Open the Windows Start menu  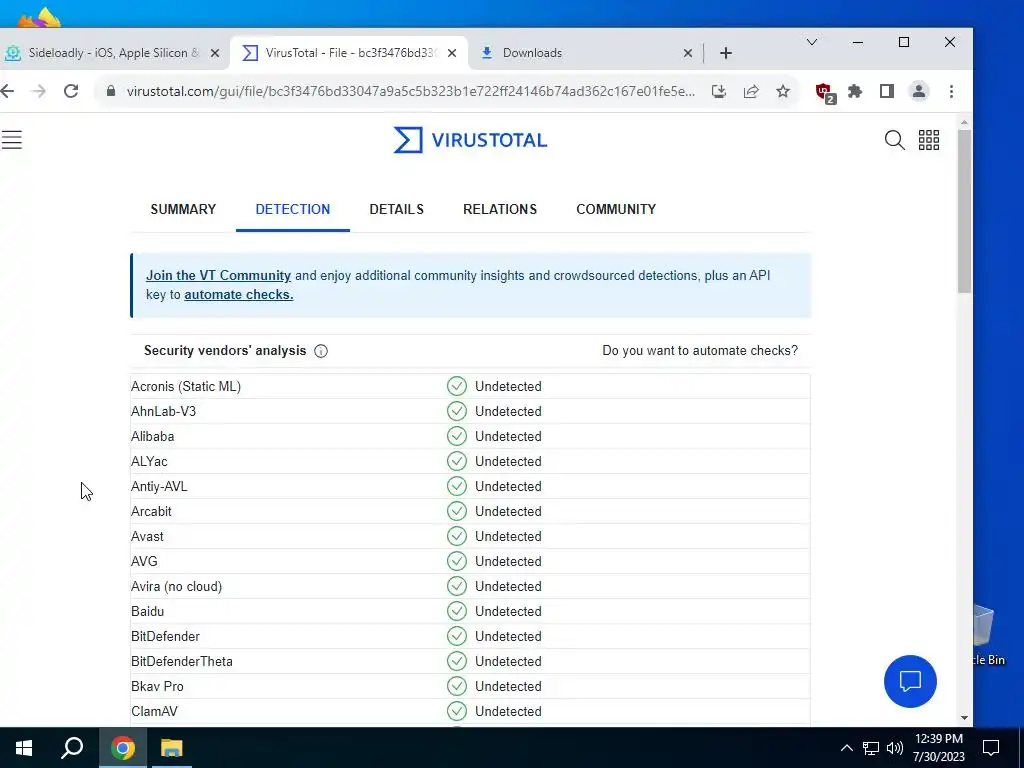pos(24,748)
